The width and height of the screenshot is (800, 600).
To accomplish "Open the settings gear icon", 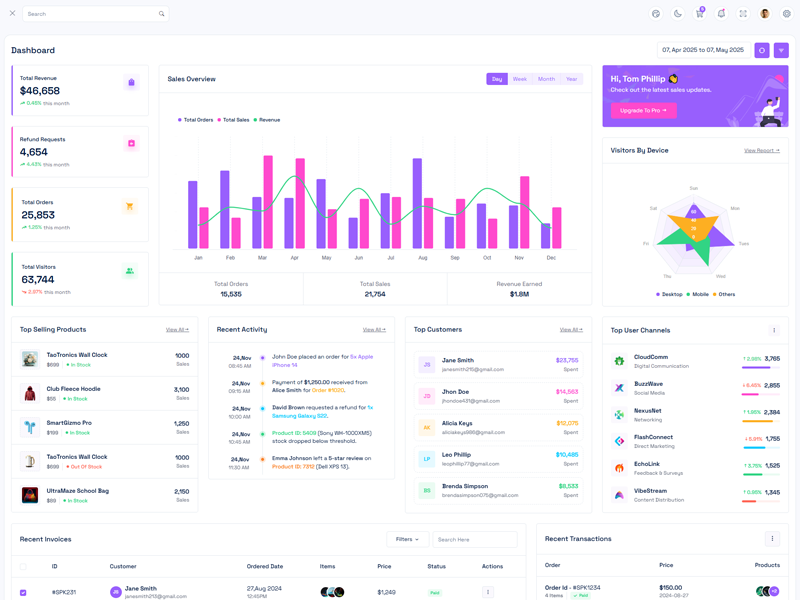I will (x=787, y=14).
